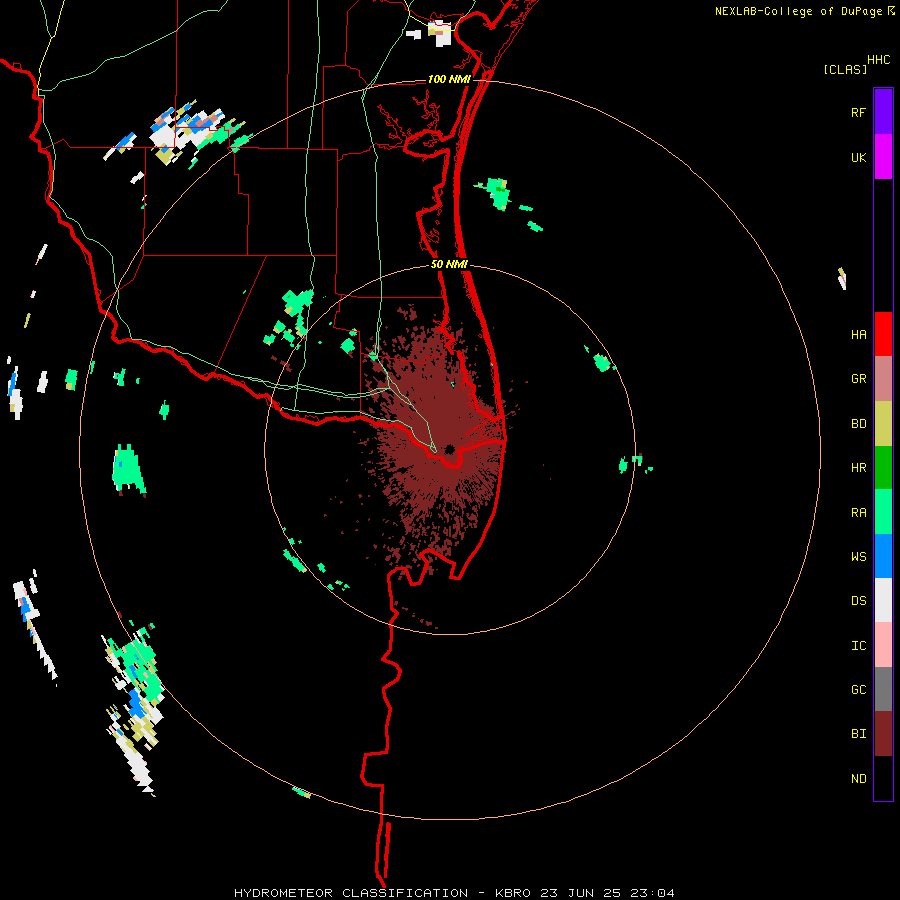The image size is (900, 900).
Task: Click the black radar site dot
Action: pos(449,449)
